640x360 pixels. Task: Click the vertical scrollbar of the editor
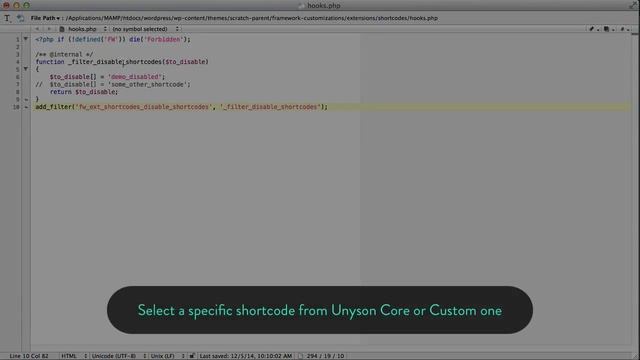635,192
